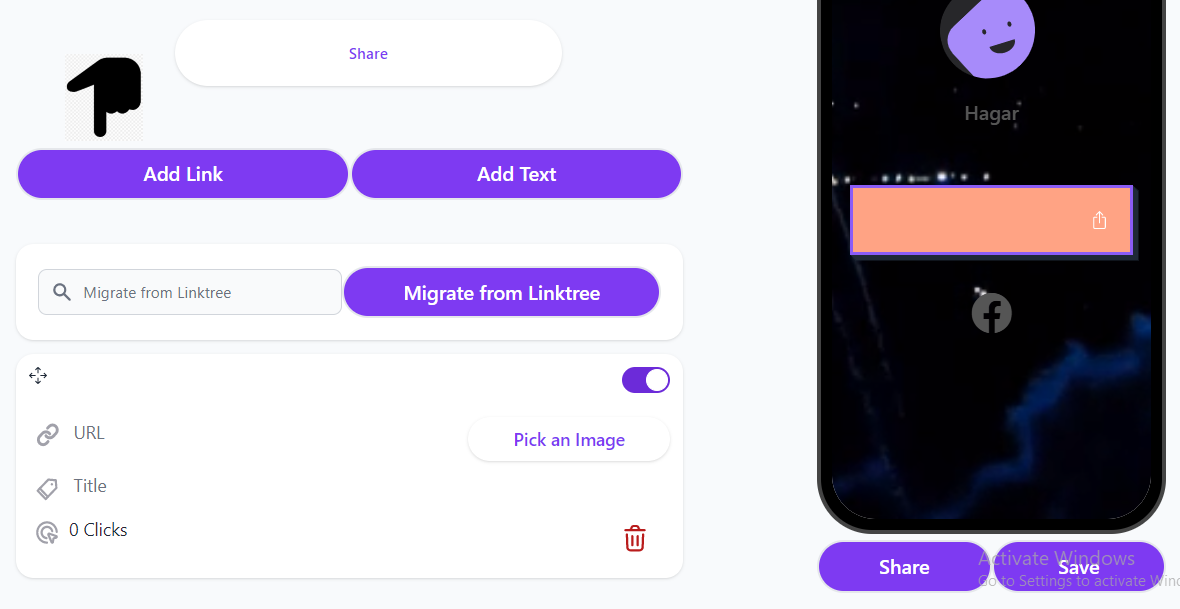Click the Share button below phone preview
Screen dimensions: 1180x609
[904, 567]
